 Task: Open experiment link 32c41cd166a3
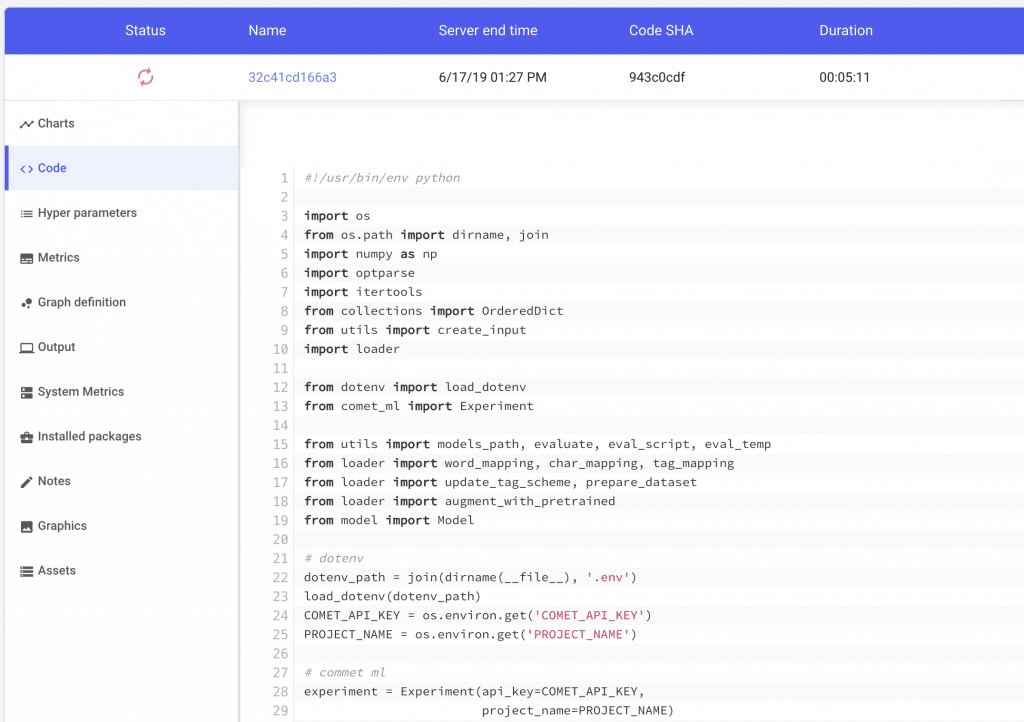292,77
